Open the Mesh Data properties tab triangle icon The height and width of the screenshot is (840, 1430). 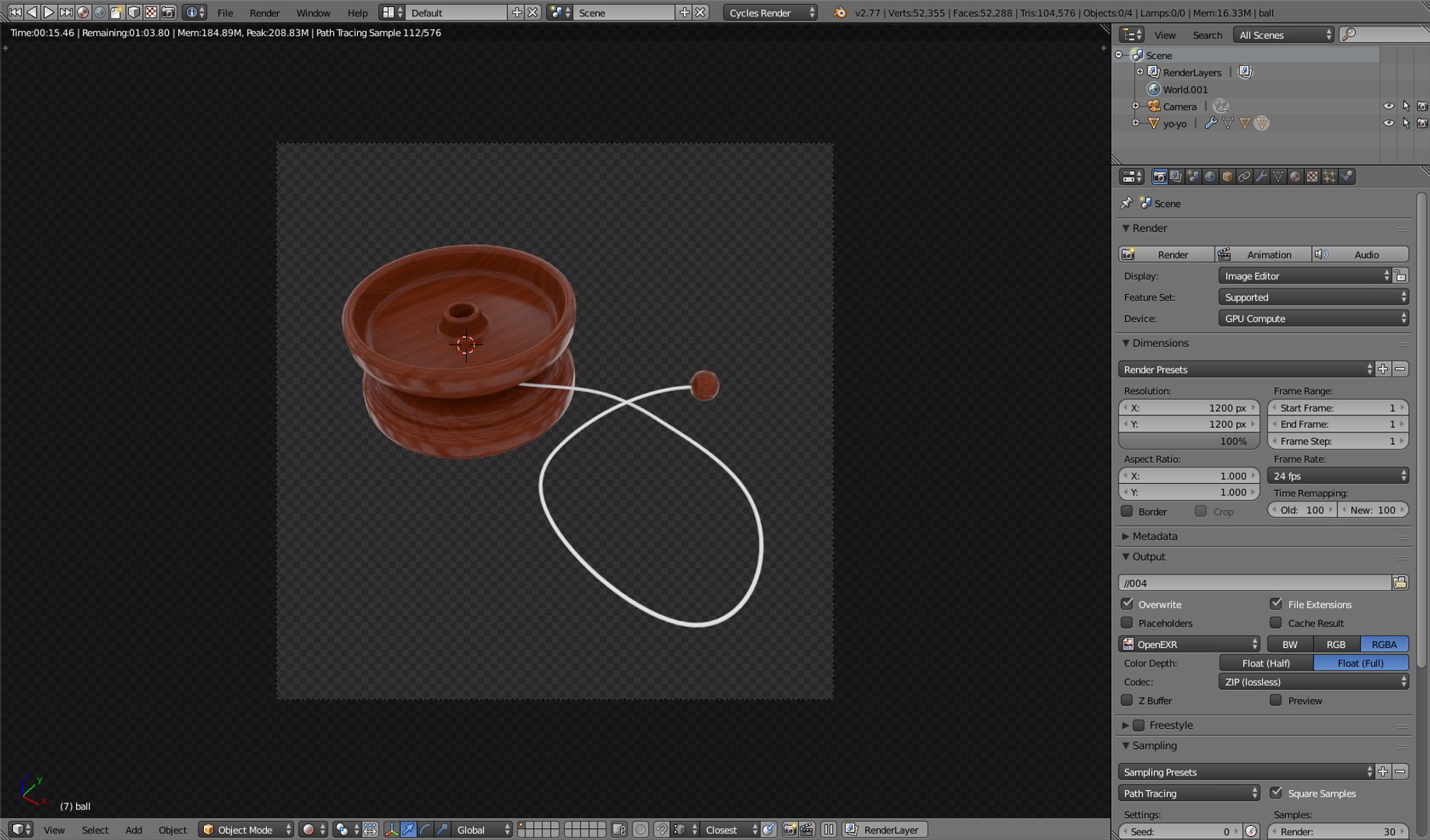click(1278, 177)
